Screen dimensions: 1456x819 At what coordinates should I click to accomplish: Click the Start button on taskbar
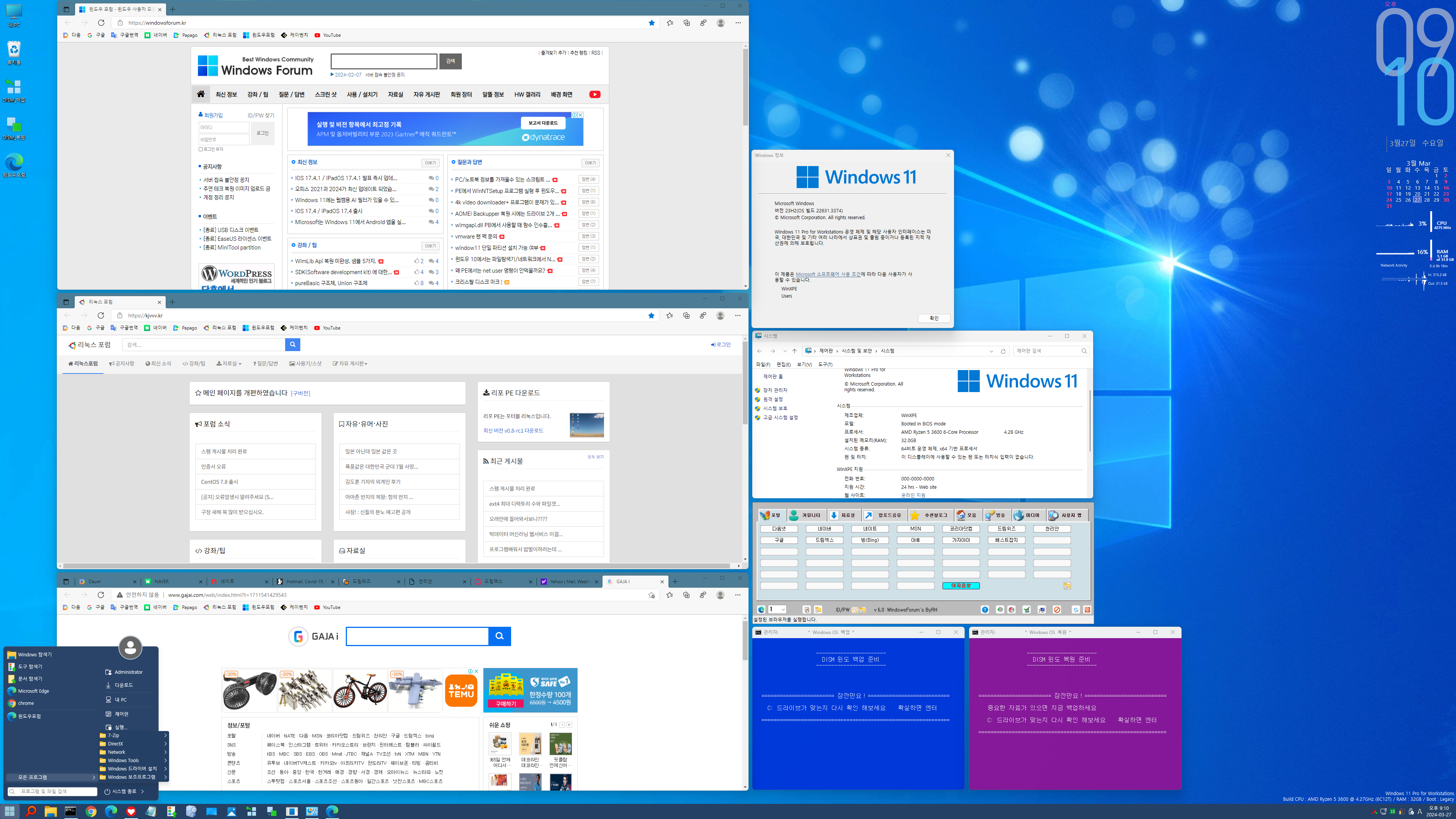tap(9, 811)
